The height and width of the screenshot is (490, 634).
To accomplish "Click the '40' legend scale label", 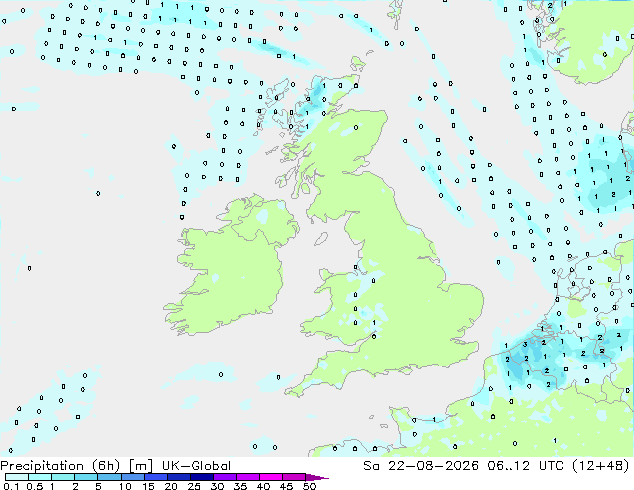I will [263, 486].
